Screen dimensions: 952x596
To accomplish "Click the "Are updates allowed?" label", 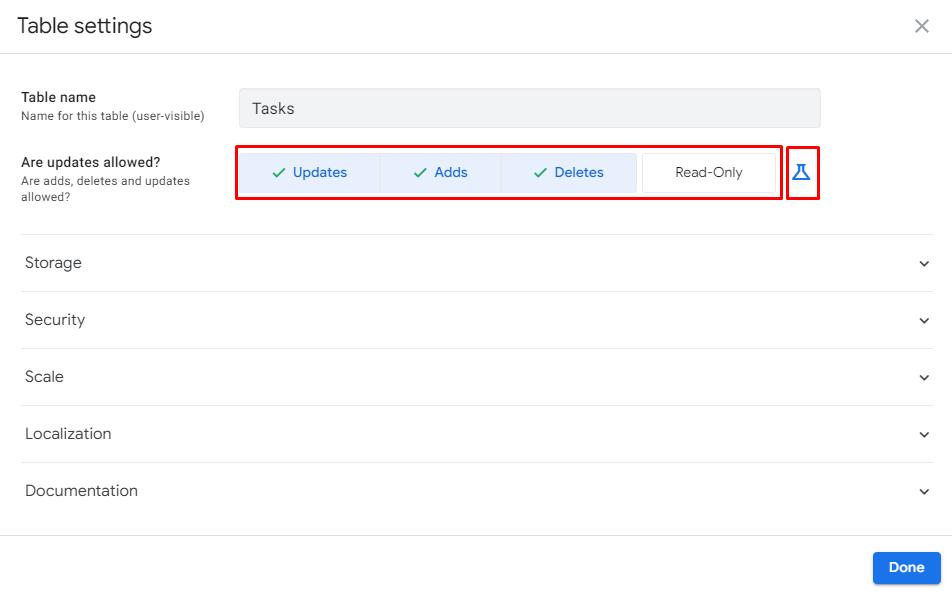I will click(x=91, y=162).
